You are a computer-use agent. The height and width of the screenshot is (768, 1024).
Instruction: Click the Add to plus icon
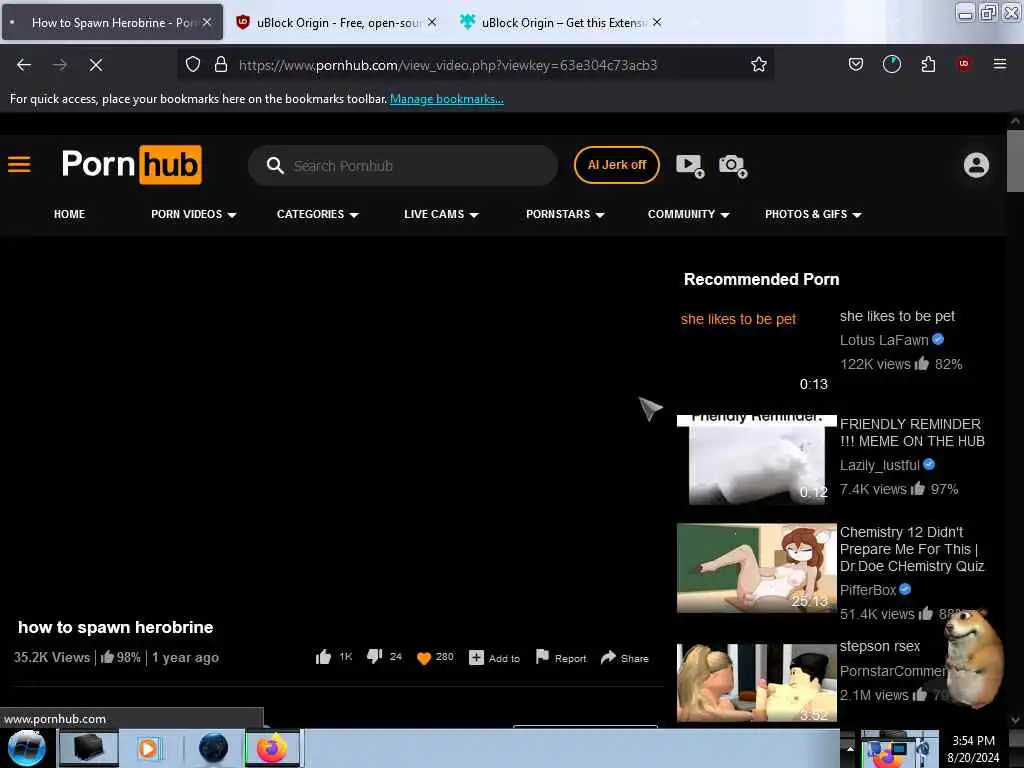tap(476, 658)
